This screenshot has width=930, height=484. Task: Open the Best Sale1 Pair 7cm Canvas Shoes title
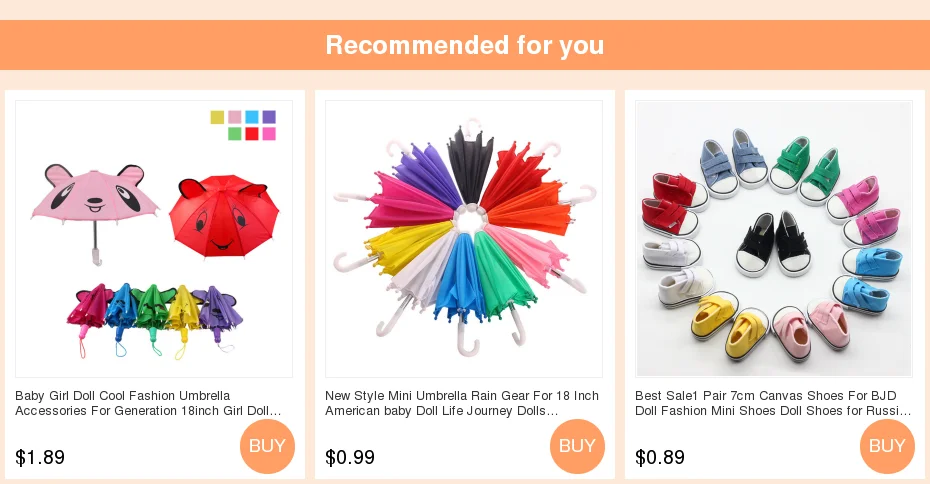[x=773, y=403]
